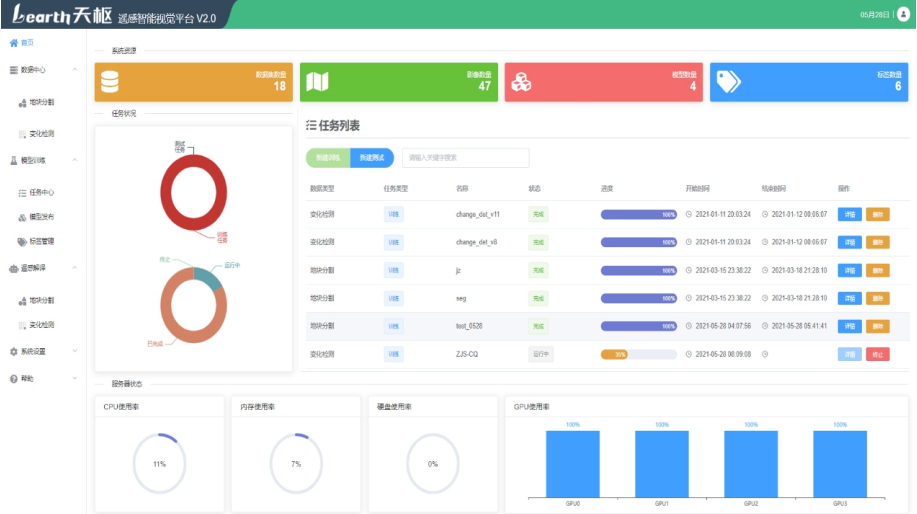Click the 完成 status tag for seg

tap(538, 298)
